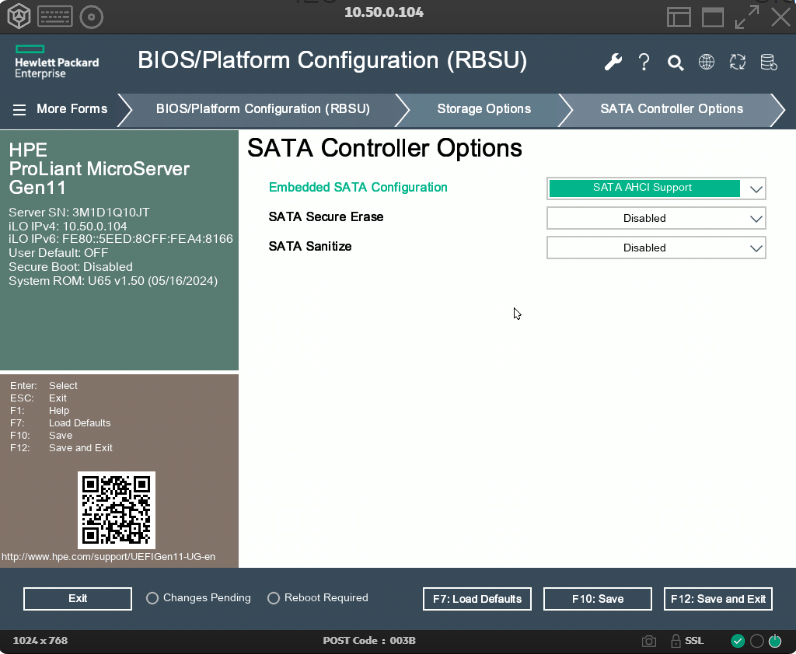Click the QR code image
This screenshot has width=796, height=654.
[x=116, y=510]
